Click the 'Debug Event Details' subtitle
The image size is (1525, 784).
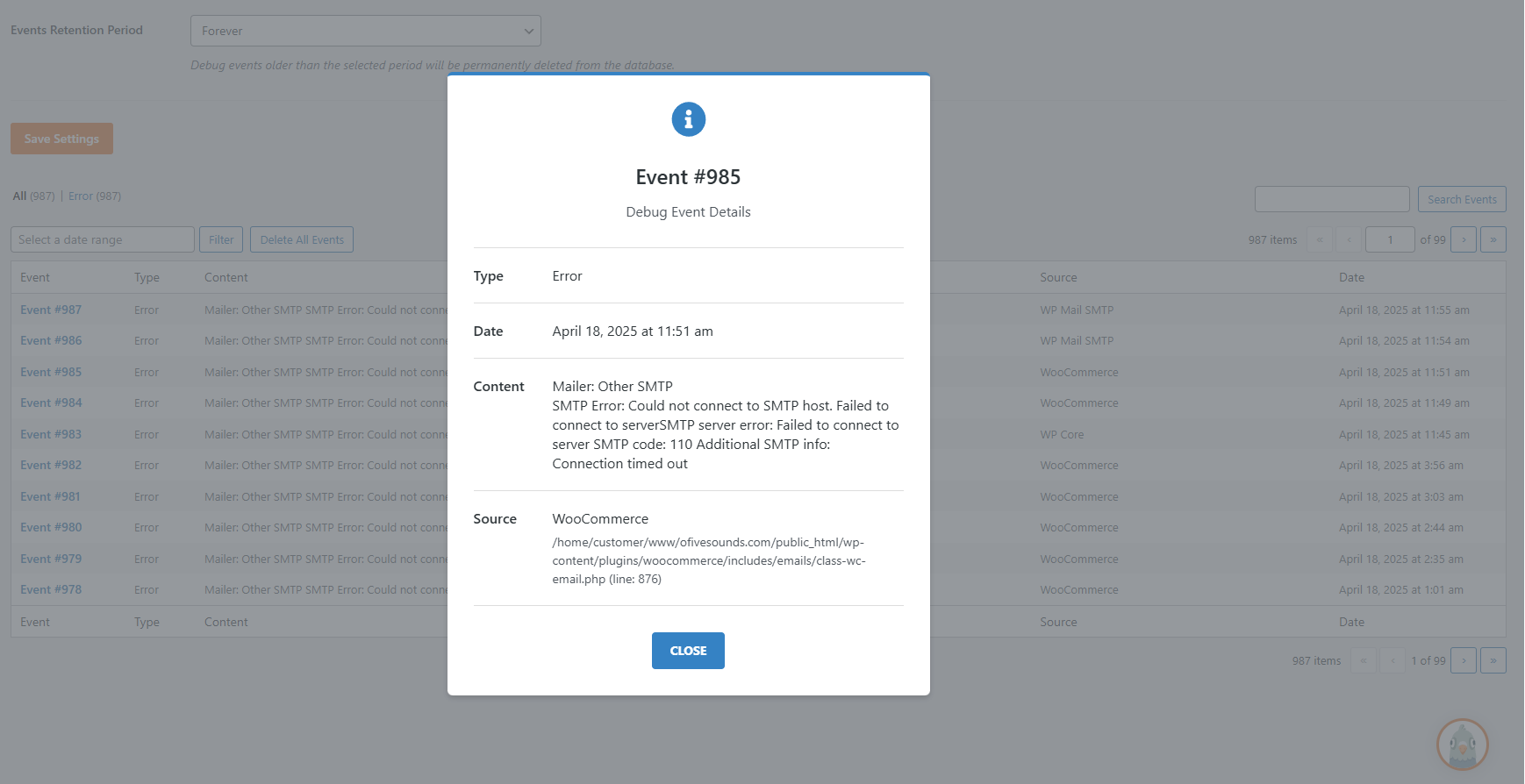click(x=688, y=211)
